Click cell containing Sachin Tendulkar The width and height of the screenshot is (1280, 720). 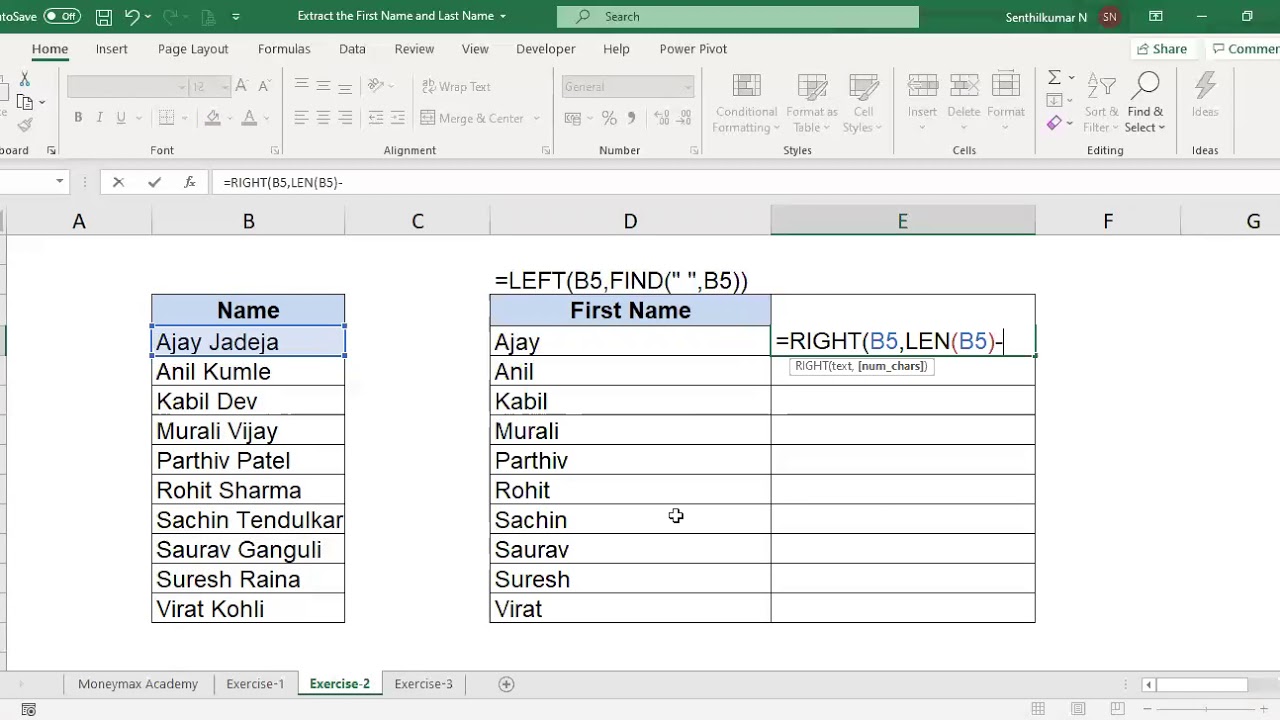point(248,520)
